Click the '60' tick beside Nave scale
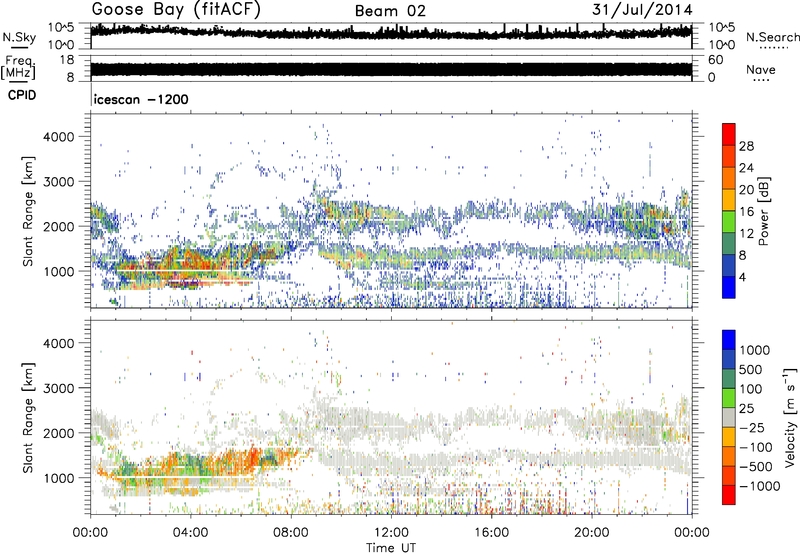This screenshot has height=554, width=800. [715, 60]
